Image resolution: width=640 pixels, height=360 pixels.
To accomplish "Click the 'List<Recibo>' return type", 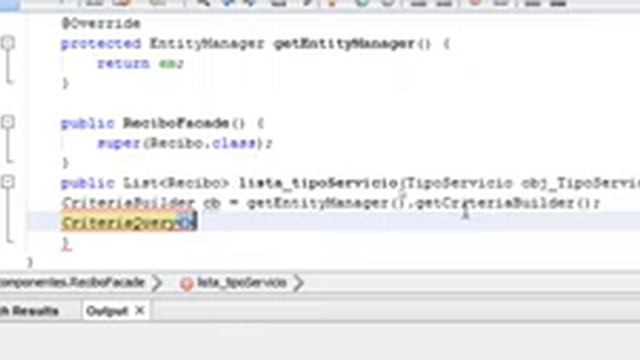I will click(176, 183).
